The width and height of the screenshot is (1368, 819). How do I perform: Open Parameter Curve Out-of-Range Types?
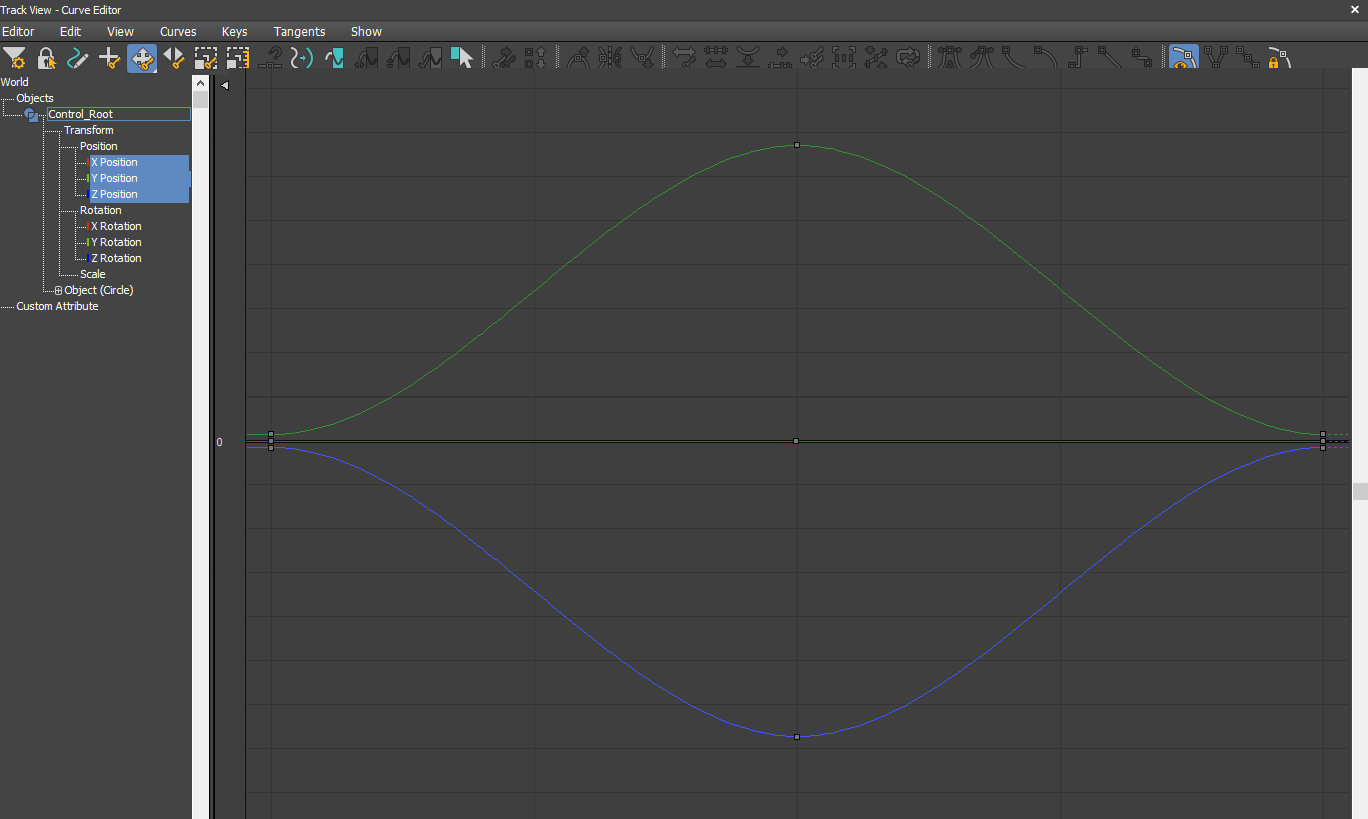coord(908,57)
